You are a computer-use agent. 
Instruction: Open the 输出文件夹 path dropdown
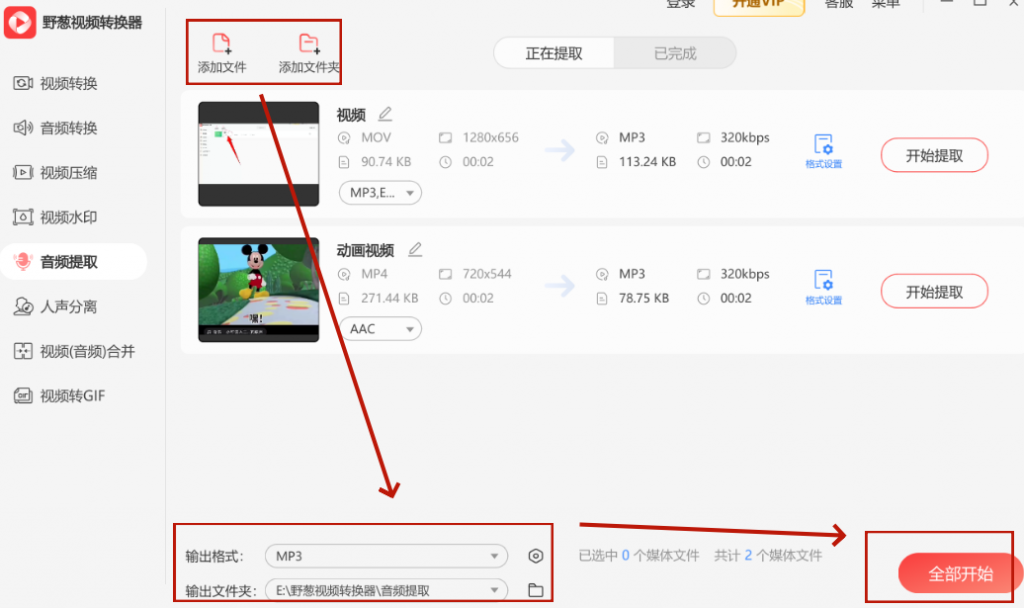(x=386, y=590)
